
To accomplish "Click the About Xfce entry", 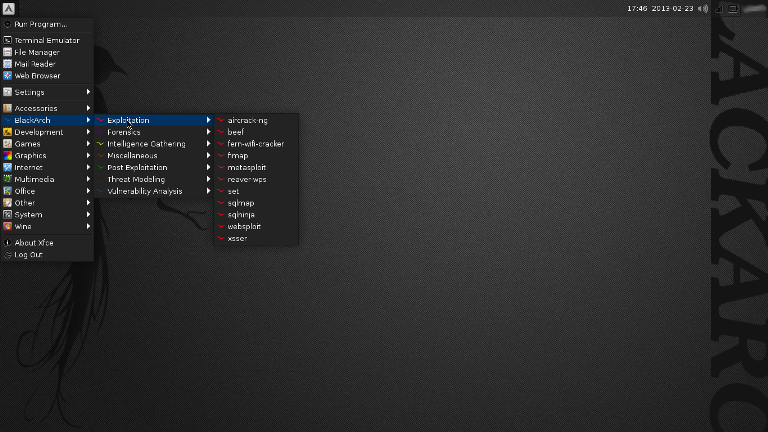I will point(47,242).
